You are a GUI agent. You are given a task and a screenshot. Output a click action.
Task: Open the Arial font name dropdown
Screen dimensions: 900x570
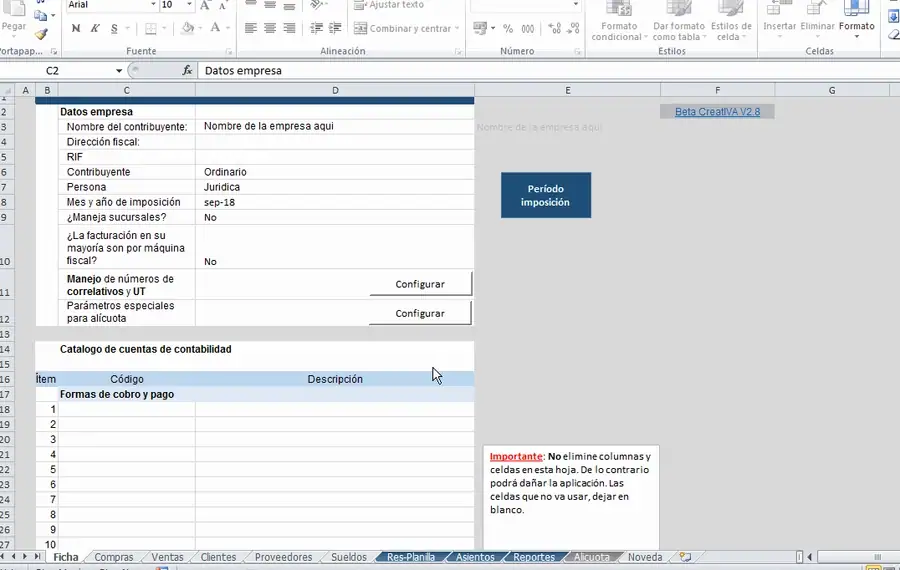[153, 5]
